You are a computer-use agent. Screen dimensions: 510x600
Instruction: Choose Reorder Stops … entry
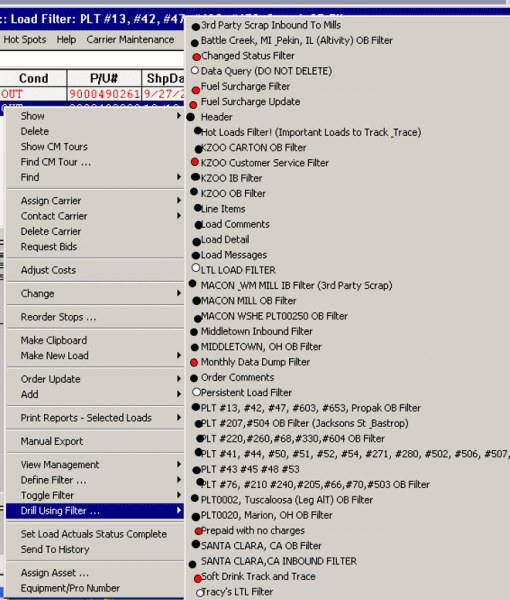pos(58,317)
